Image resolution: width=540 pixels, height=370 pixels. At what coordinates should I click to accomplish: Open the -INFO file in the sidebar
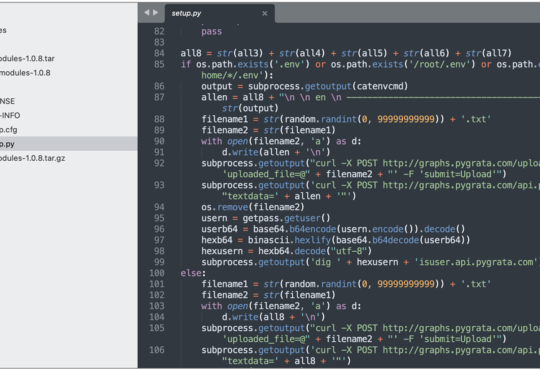tap(10, 115)
